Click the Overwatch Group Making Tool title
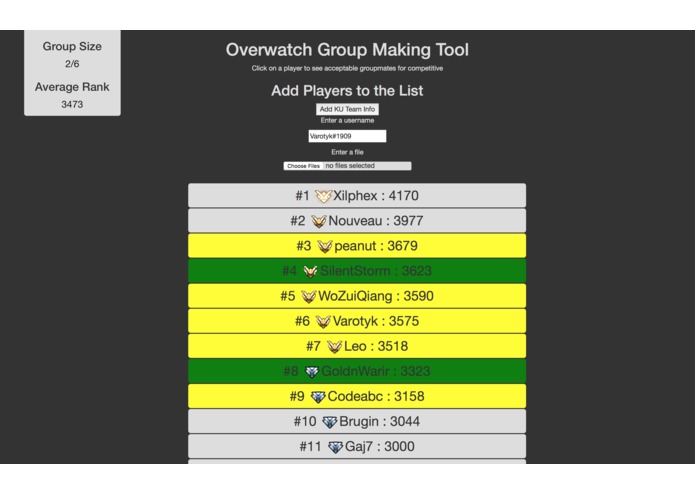Screen dimensions: 695x494 [x=347, y=50]
